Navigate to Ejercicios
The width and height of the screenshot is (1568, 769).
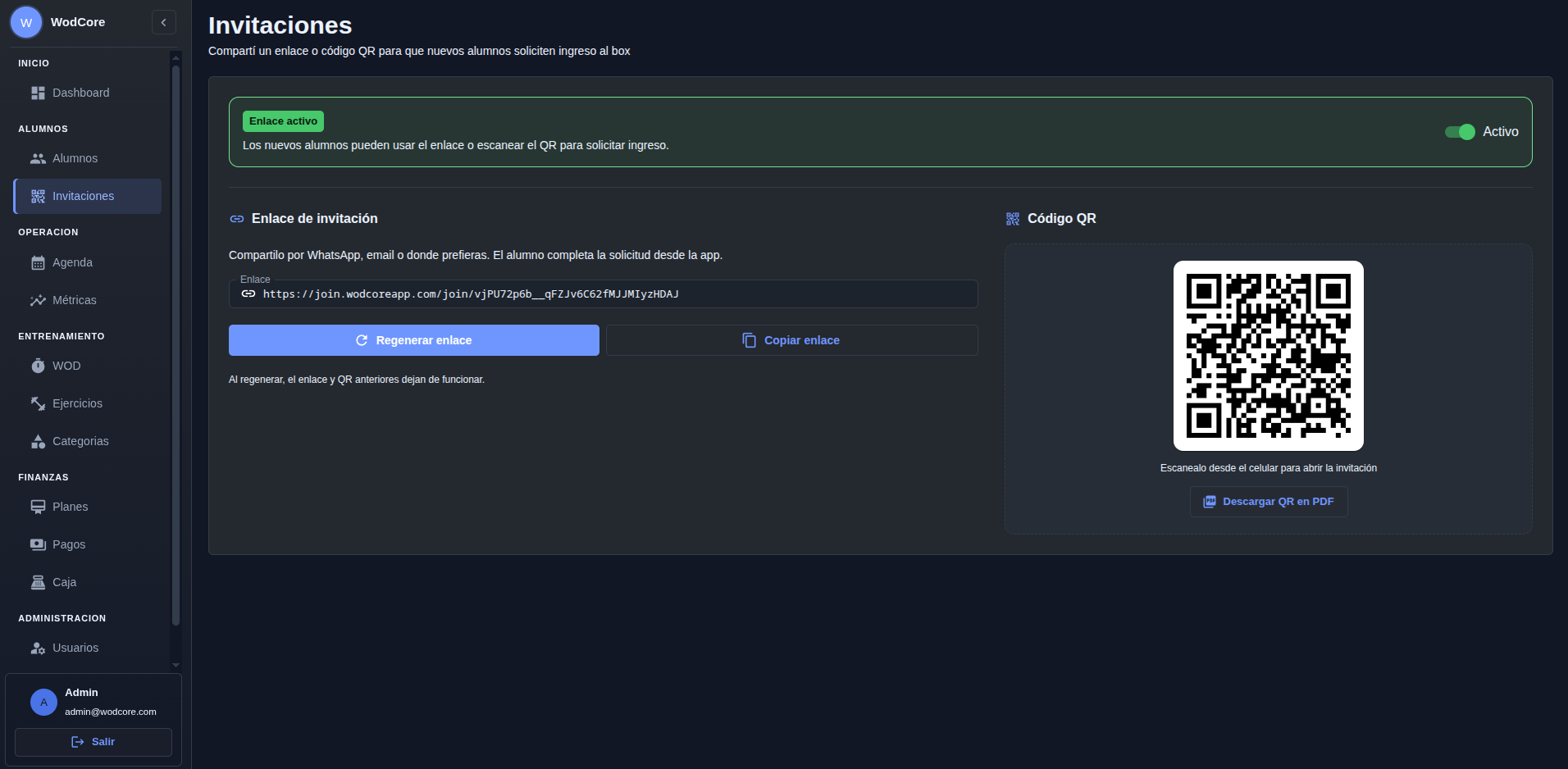[88, 403]
